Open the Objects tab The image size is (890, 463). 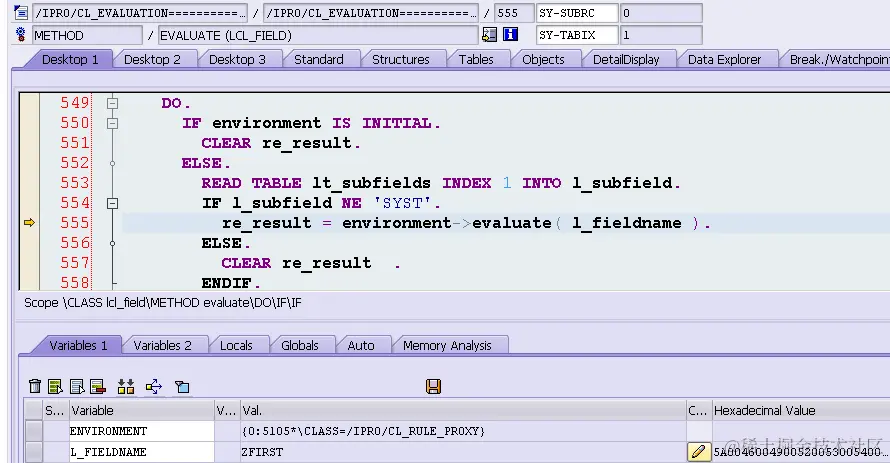tap(543, 60)
